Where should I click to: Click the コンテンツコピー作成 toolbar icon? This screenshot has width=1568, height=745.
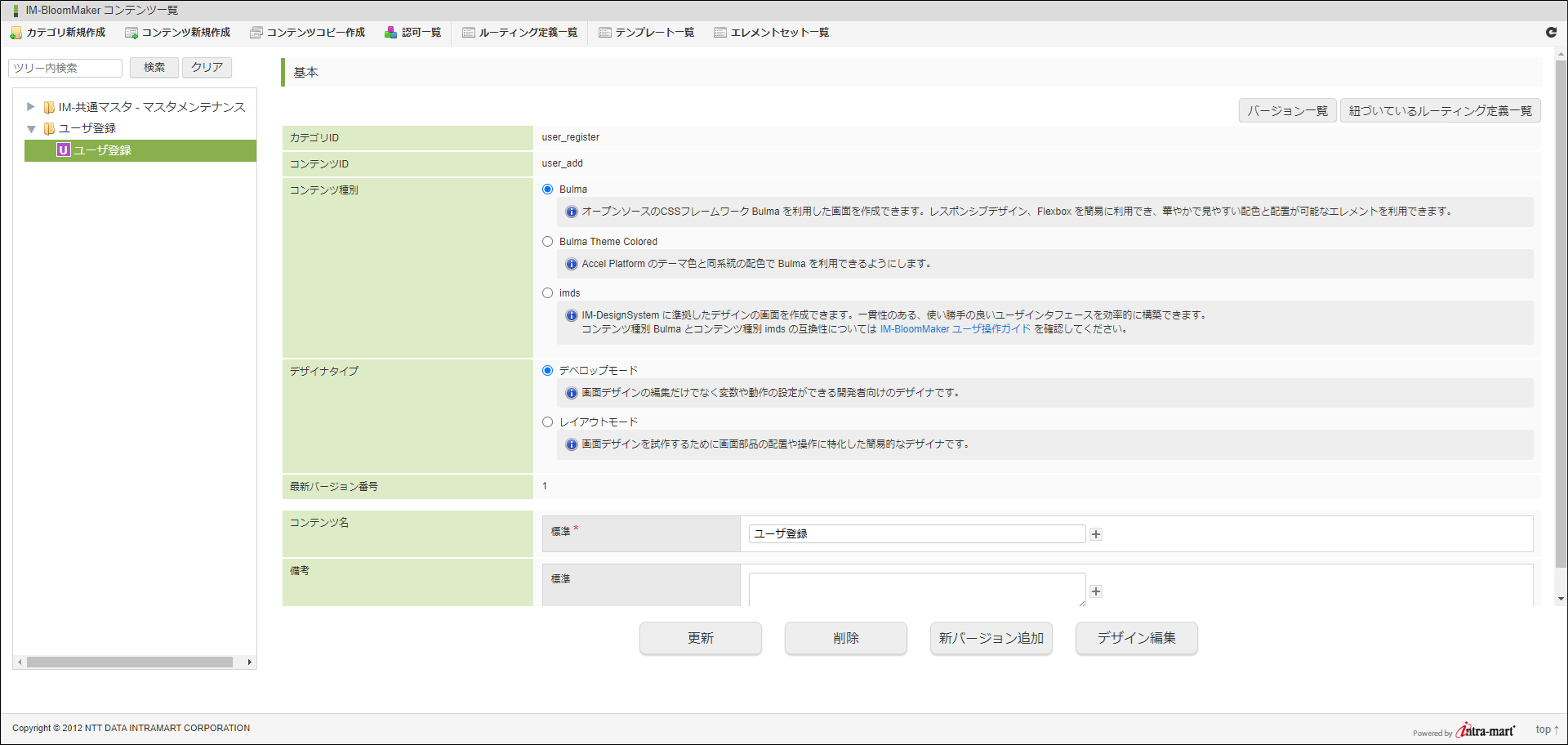(256, 33)
